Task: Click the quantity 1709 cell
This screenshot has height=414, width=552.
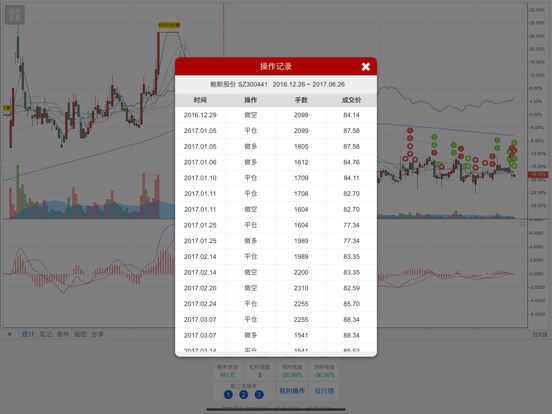Action: tap(301, 178)
